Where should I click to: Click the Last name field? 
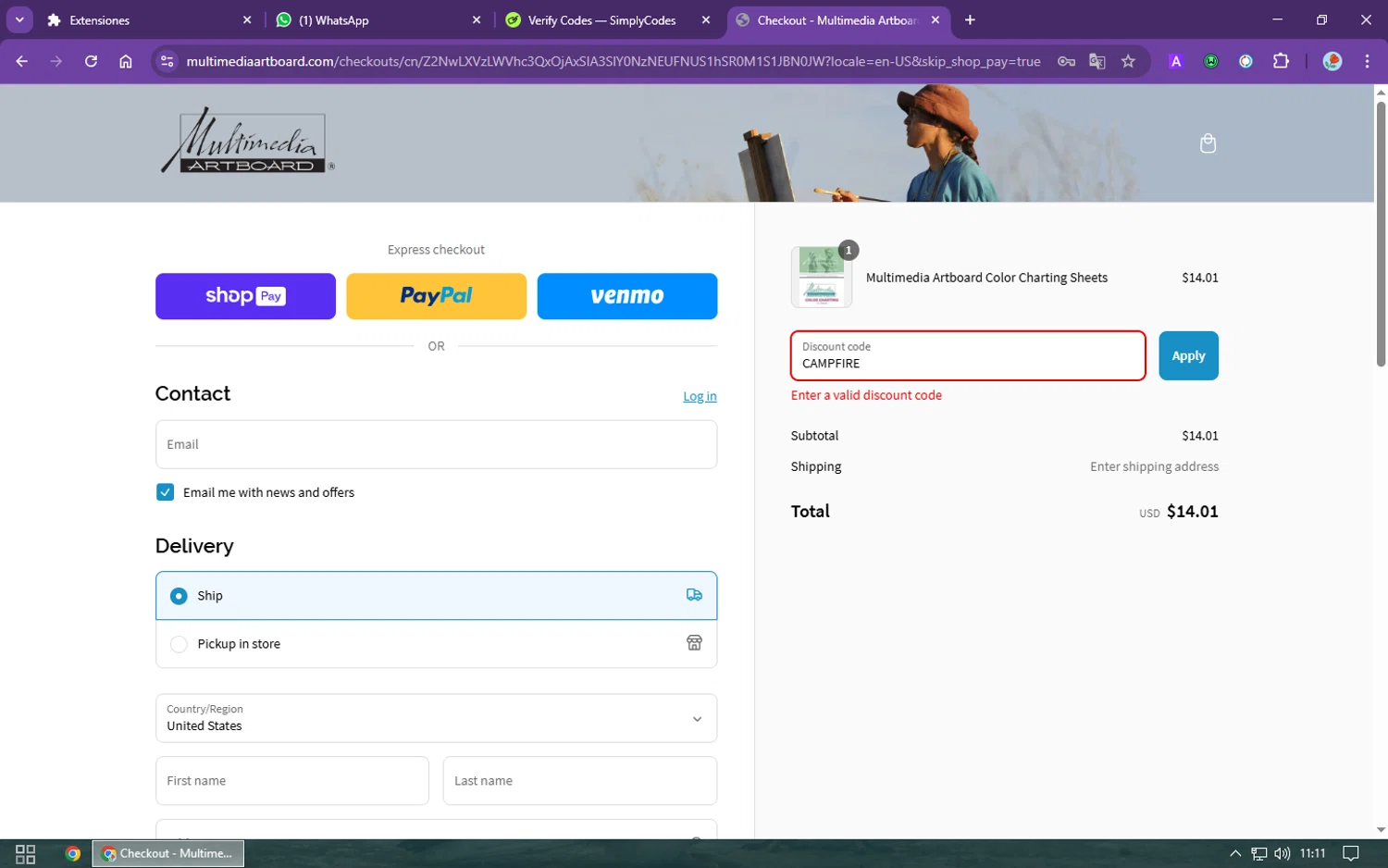coord(580,781)
